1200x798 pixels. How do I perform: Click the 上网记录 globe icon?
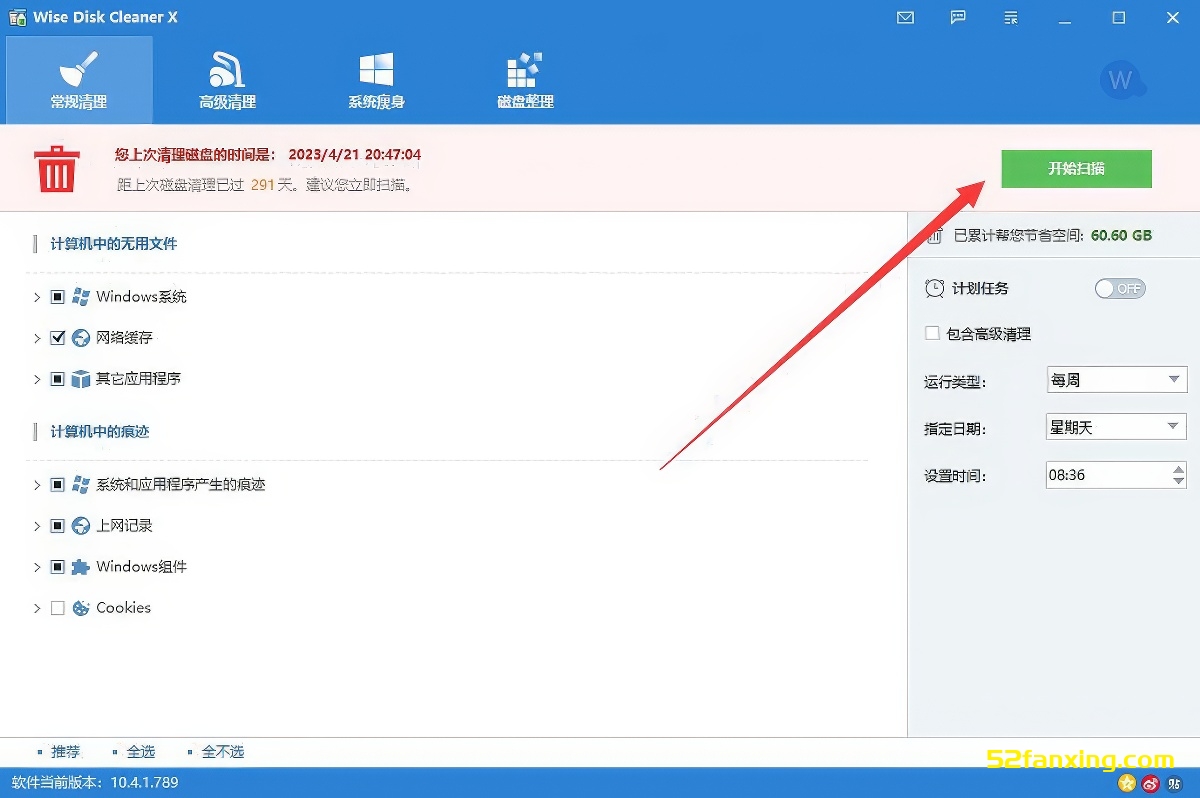(81, 526)
